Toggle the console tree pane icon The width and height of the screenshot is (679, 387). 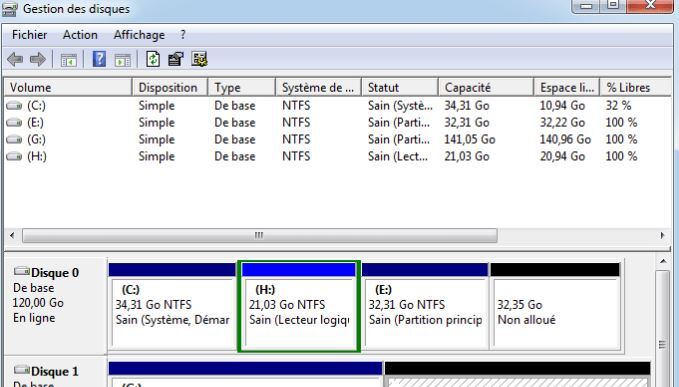68,60
